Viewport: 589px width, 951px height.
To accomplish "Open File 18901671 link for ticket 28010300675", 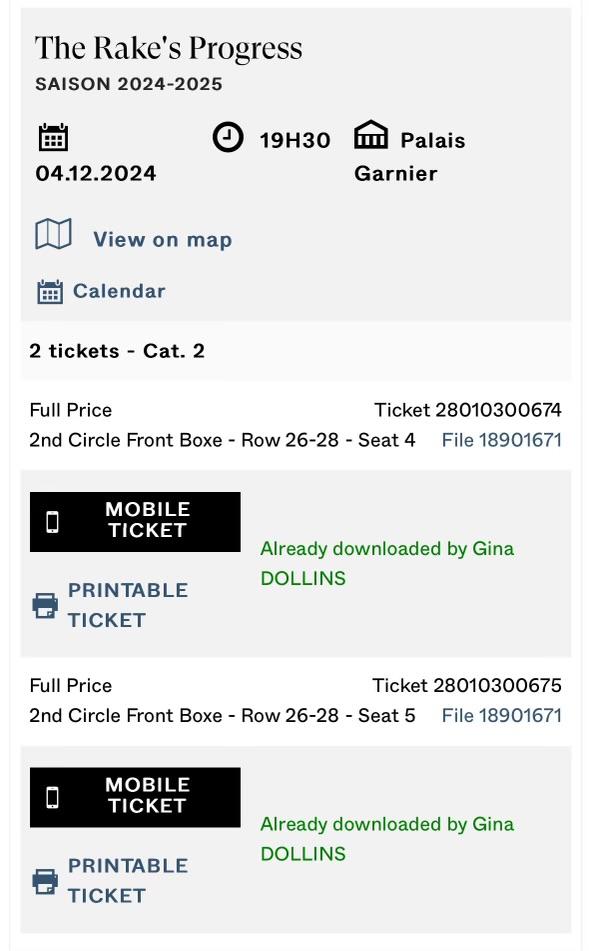I will [x=502, y=715].
